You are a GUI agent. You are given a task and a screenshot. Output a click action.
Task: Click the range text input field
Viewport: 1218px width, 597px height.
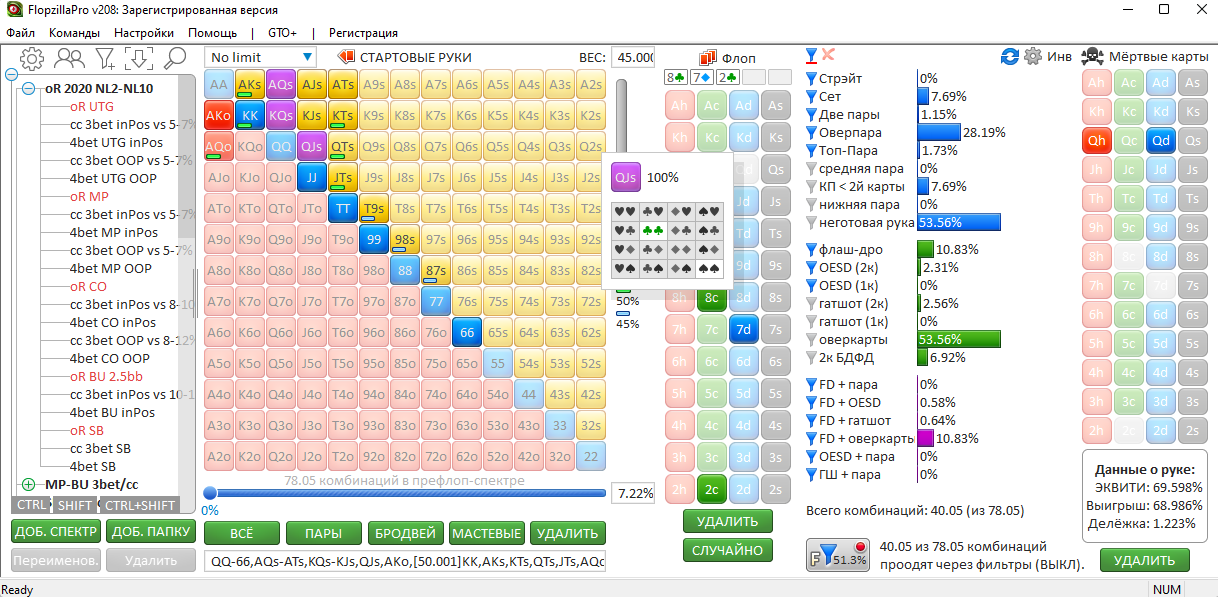404,562
